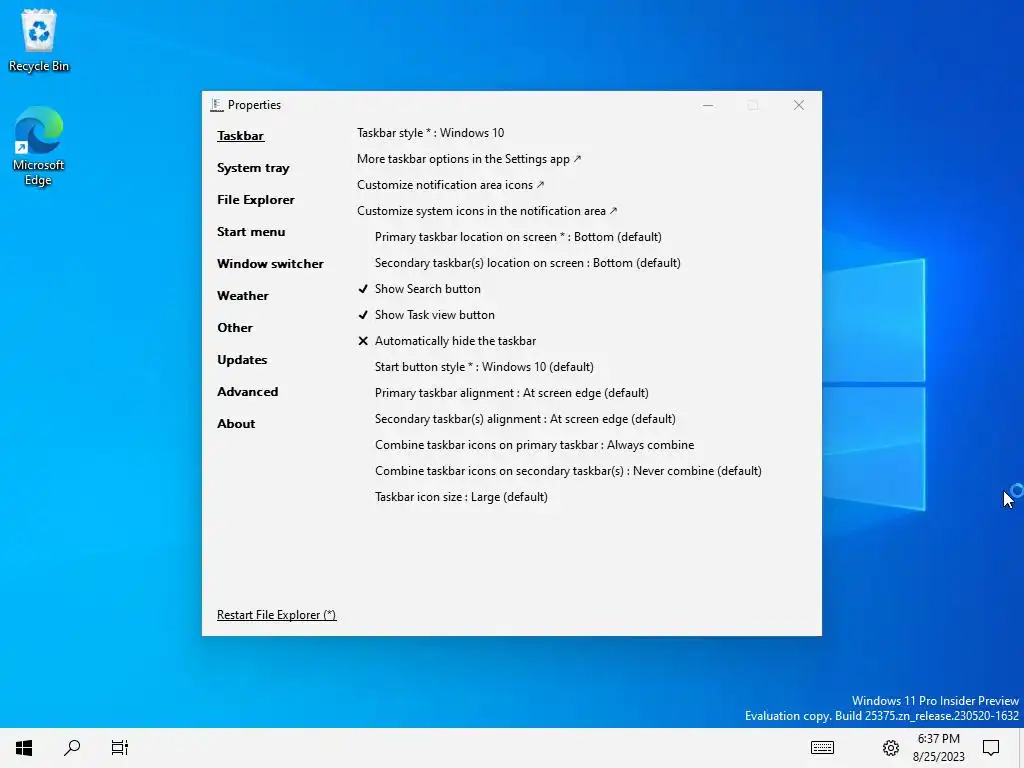
Task: Switch to System tray section
Action: pyautogui.click(x=253, y=168)
